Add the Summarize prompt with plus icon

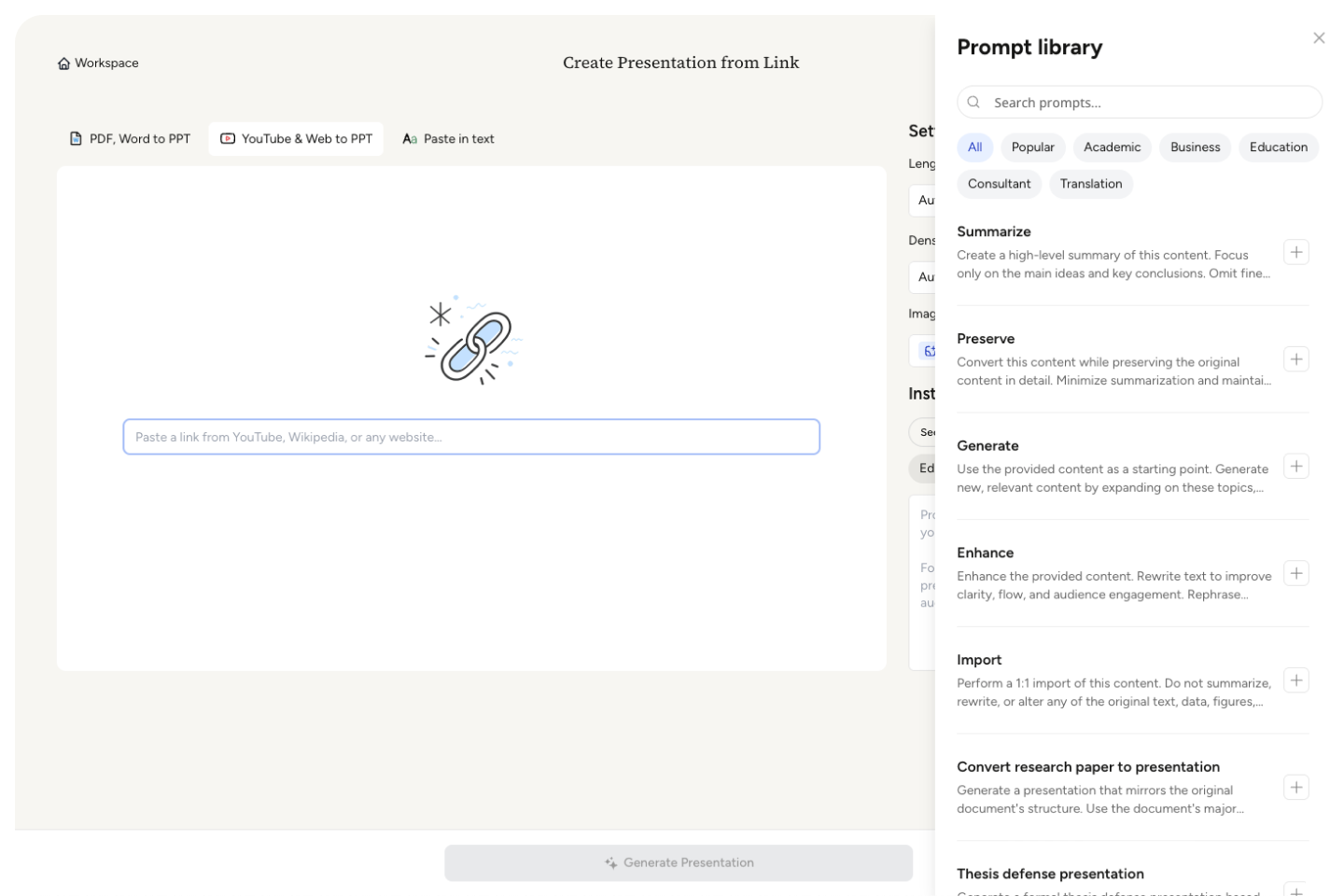point(1295,253)
